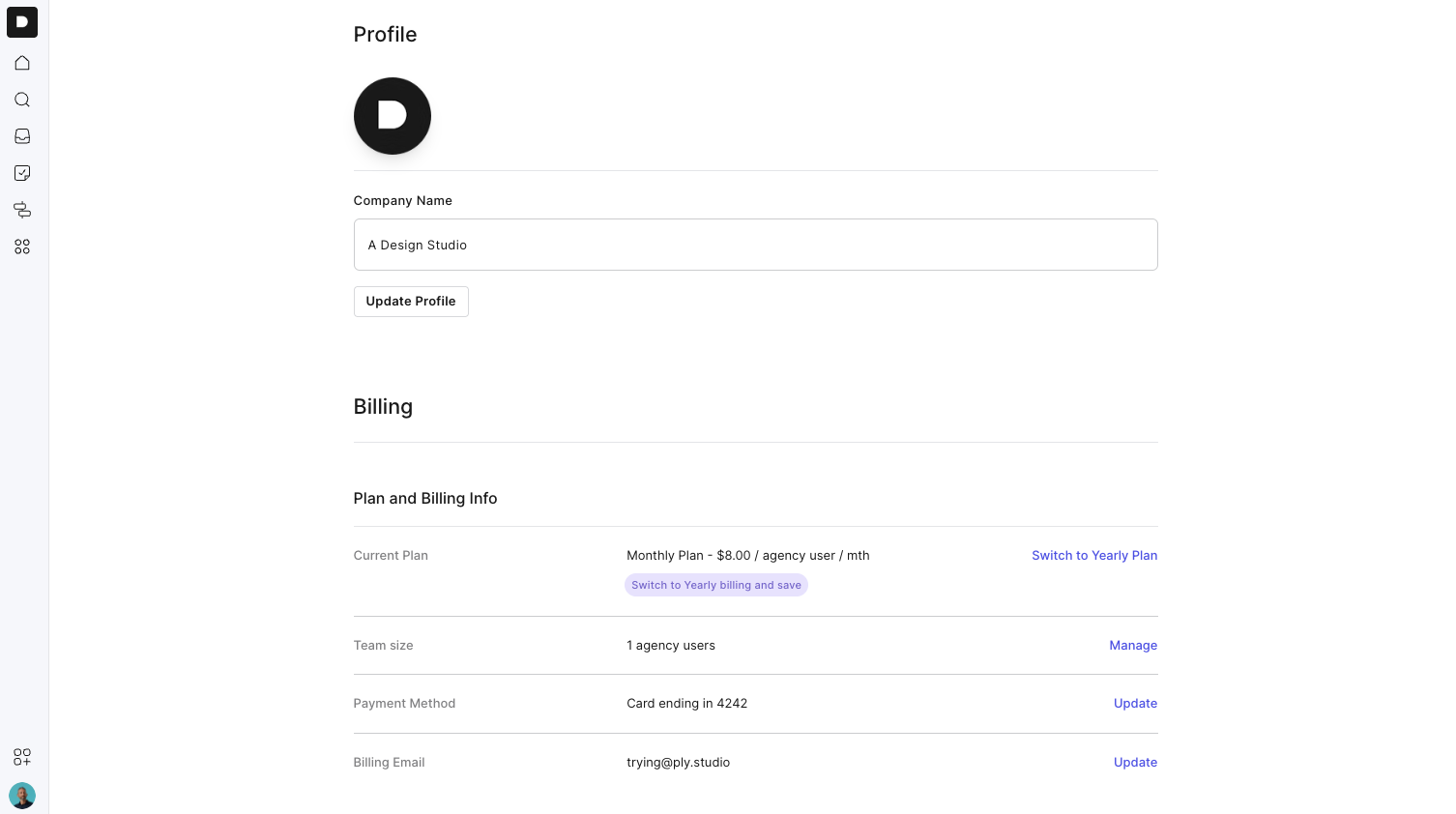The image size is (1456, 814).
Task: Click the add-apps icon near bottom of sidebar
Action: click(x=22, y=757)
